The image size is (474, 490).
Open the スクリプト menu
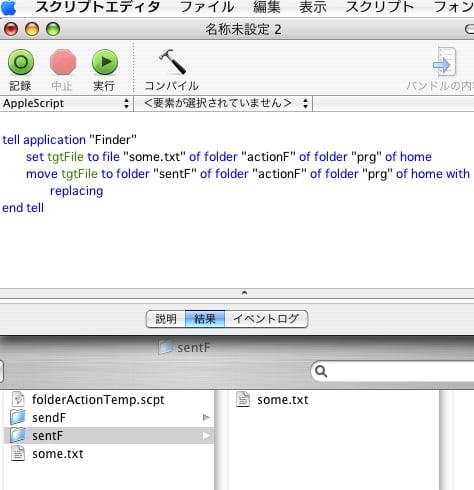[x=379, y=7]
